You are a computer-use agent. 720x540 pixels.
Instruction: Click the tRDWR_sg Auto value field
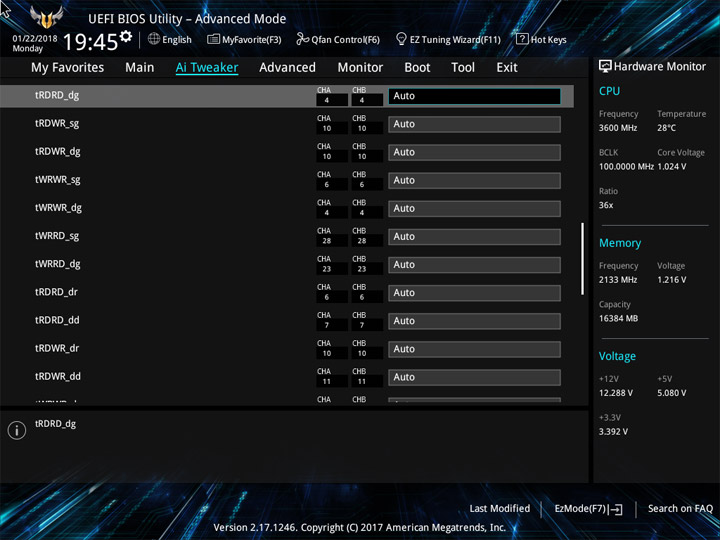[474, 124]
